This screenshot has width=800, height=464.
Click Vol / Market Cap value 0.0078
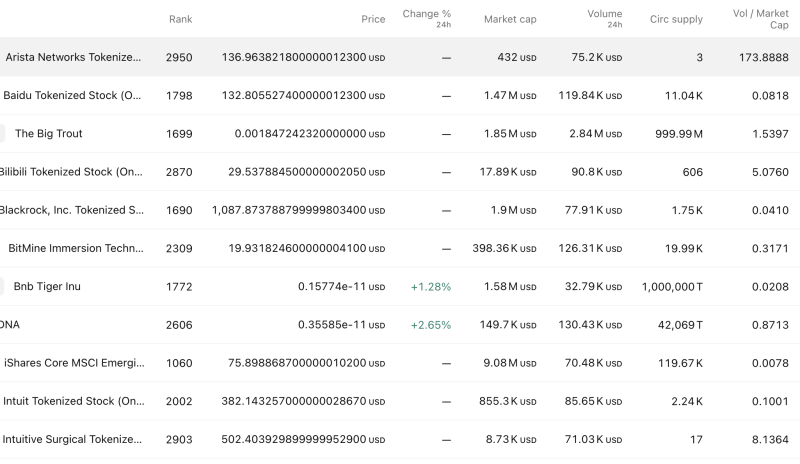[x=770, y=363]
